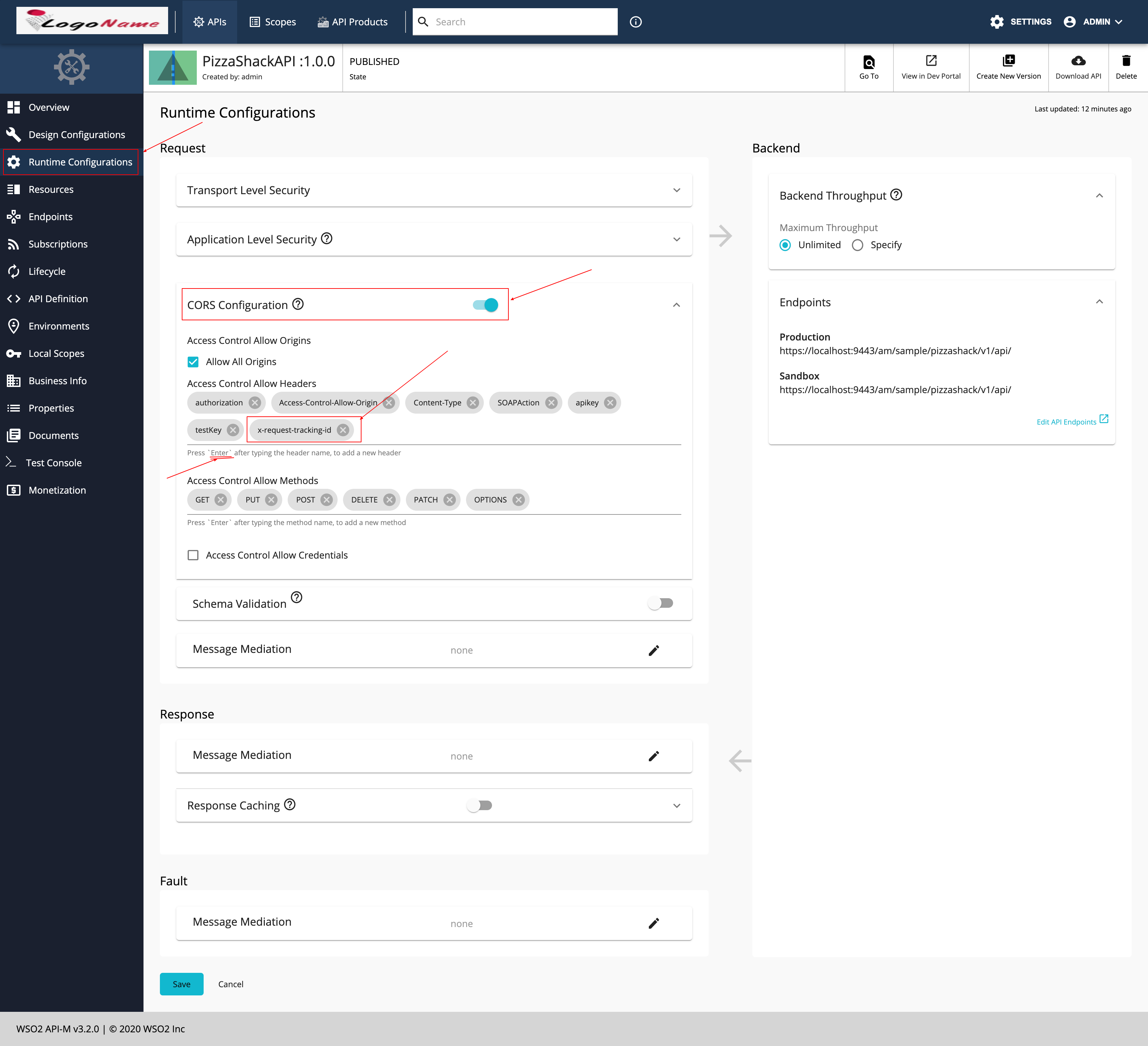Viewport: 1148px width, 1046px height.
Task: Click the View in Dev Portal icon
Action: pyautogui.click(x=930, y=67)
